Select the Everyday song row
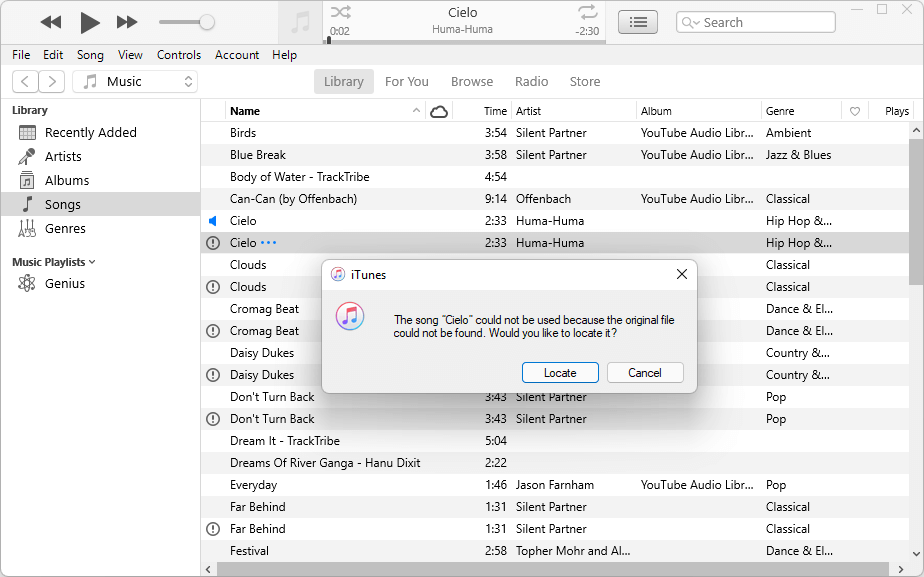Screen dimensions: 924x577 click(x=555, y=485)
